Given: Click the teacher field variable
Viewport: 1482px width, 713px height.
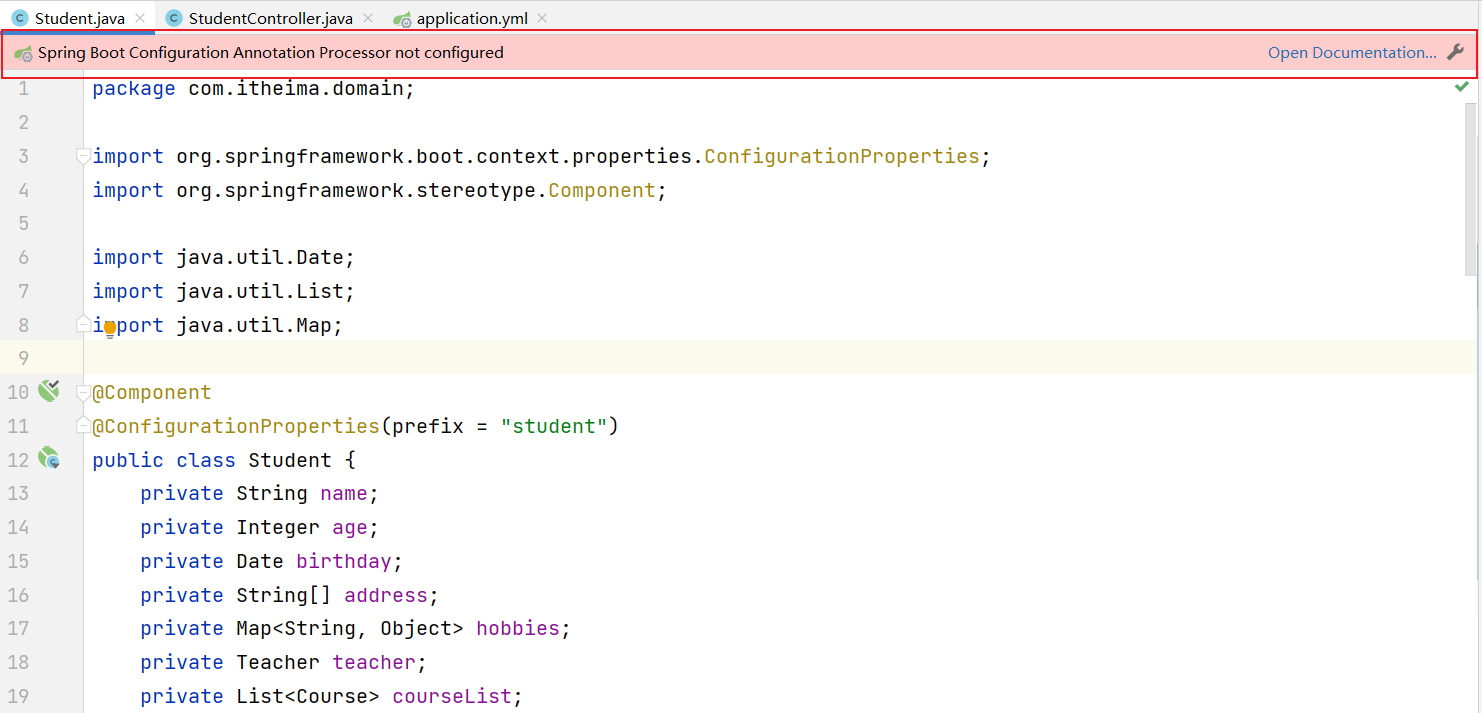Looking at the screenshot, I should click(x=374, y=662).
